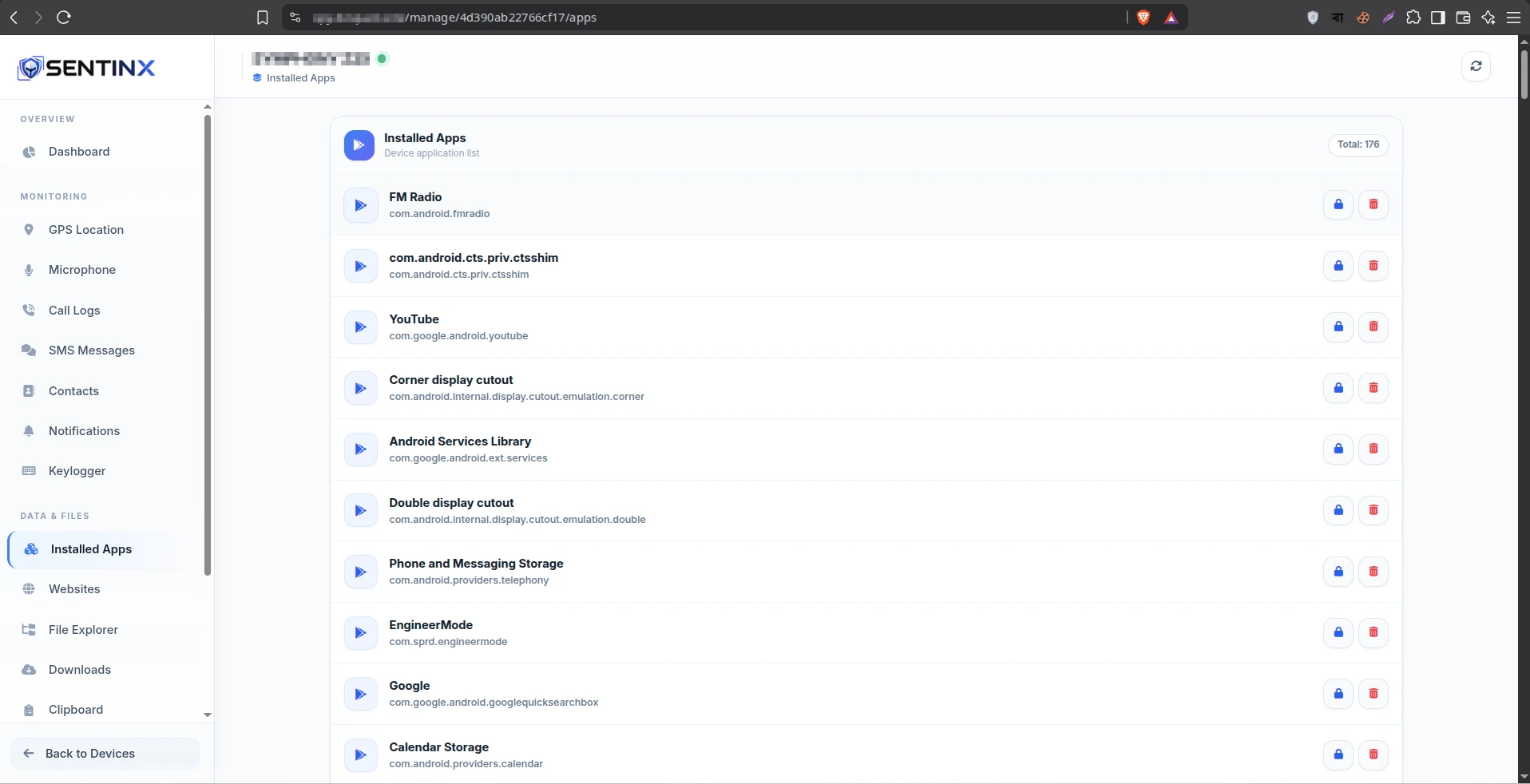Launch YouTube via its play icon
The width and height of the screenshot is (1530, 784).
[x=360, y=327]
